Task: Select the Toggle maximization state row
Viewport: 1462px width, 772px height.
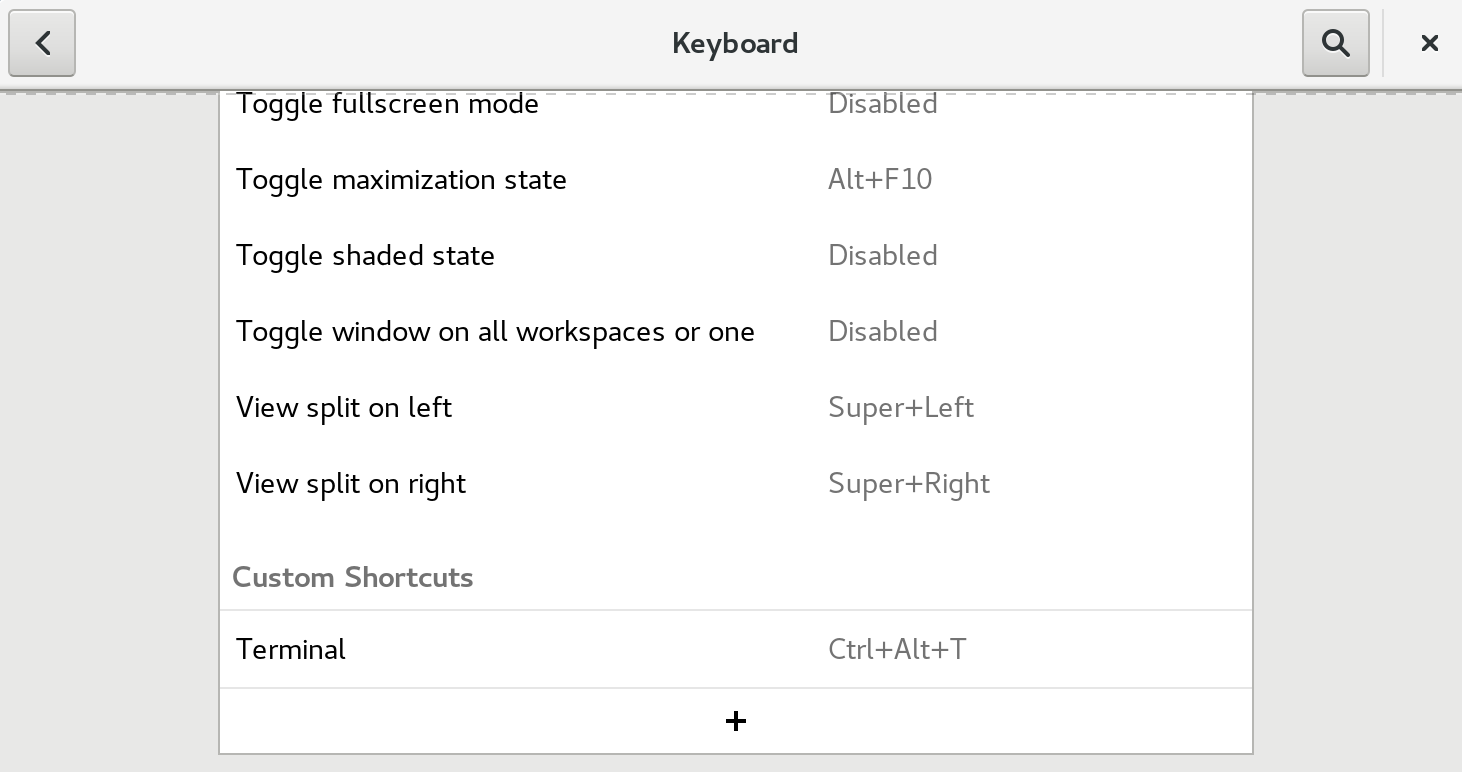Action: point(736,180)
